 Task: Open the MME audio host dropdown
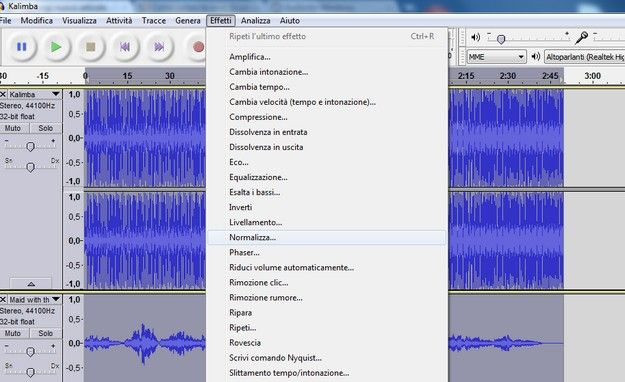click(x=496, y=57)
